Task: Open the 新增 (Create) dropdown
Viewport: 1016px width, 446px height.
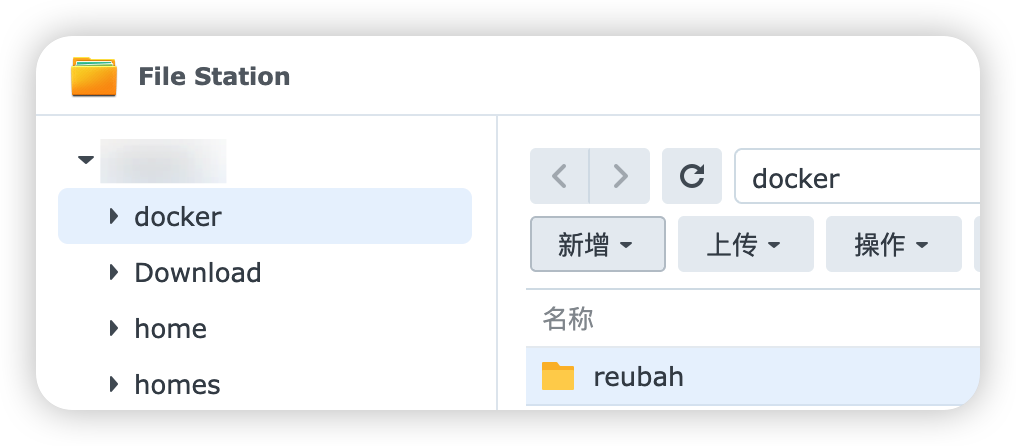Action: [x=597, y=244]
